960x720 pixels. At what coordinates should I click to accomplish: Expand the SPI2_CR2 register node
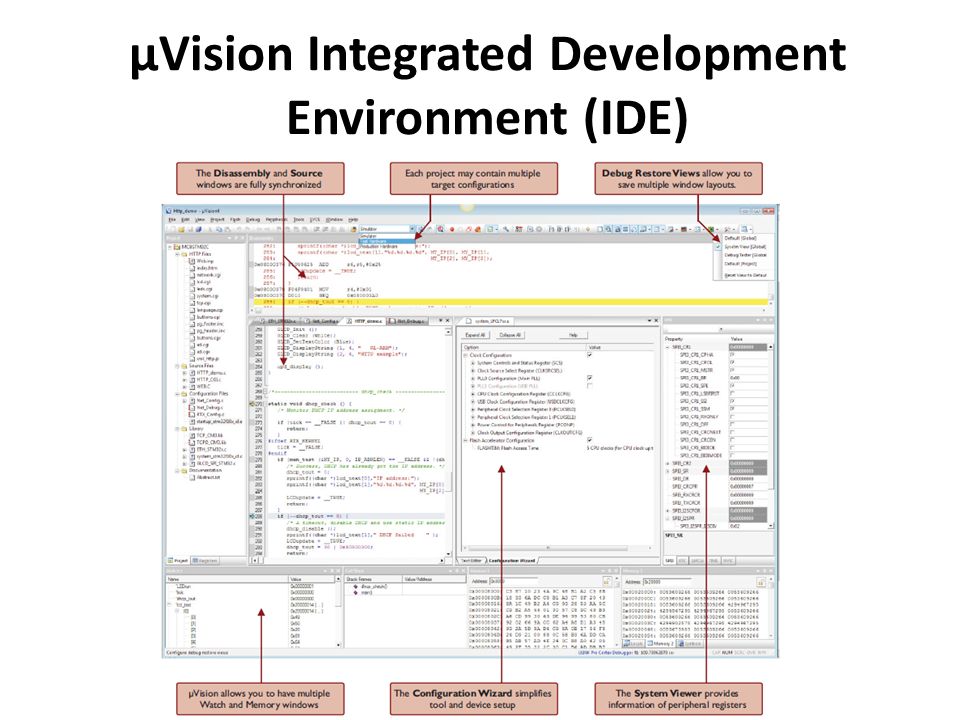668,463
